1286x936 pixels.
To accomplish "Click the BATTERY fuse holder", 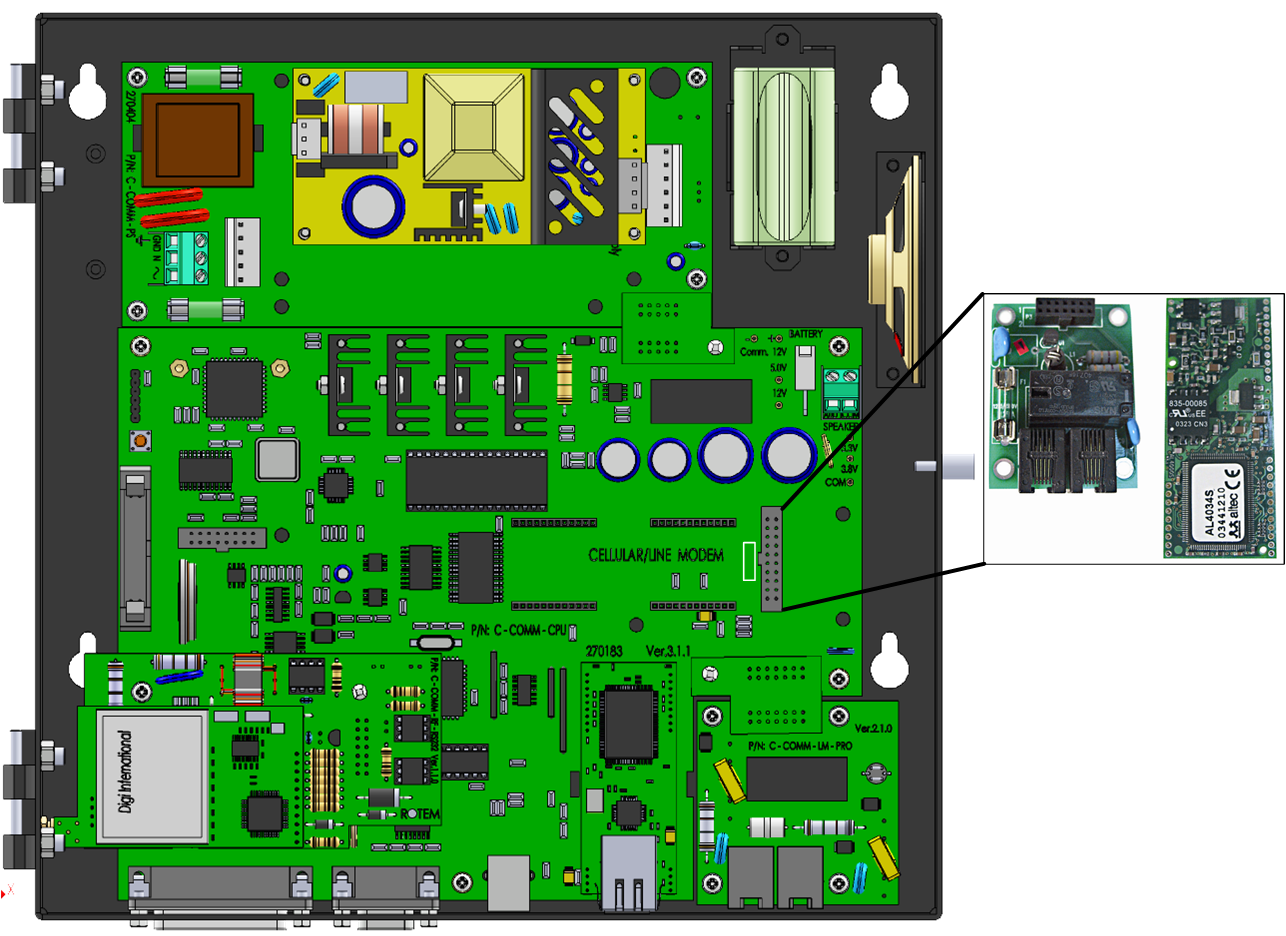I will [804, 369].
